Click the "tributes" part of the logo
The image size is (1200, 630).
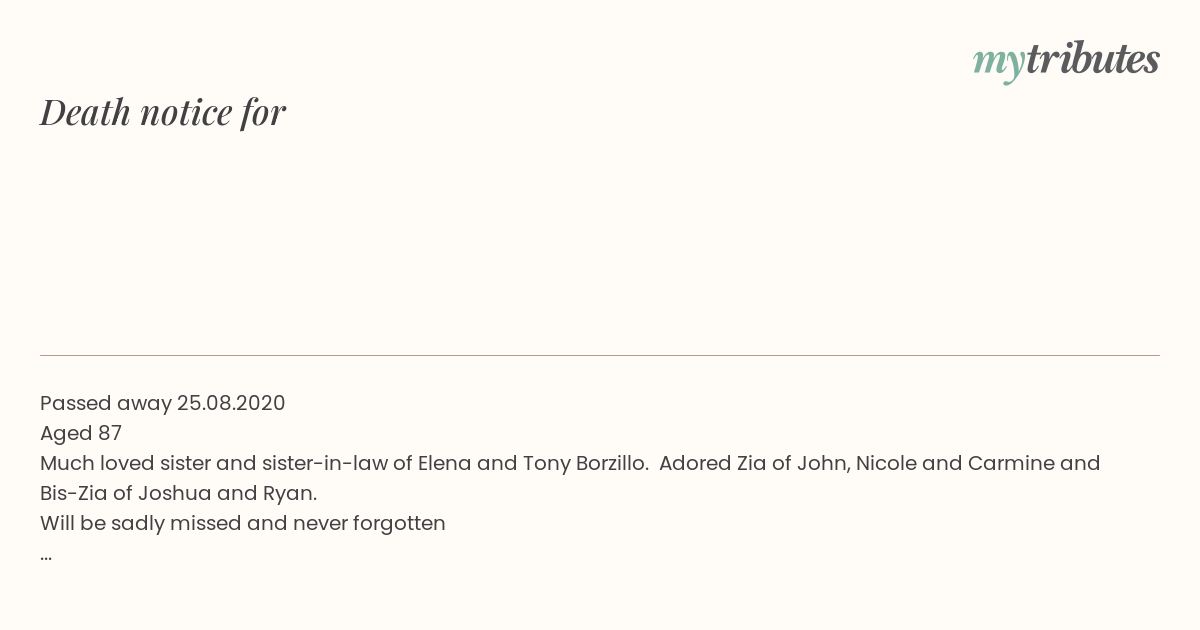[x=1093, y=59]
